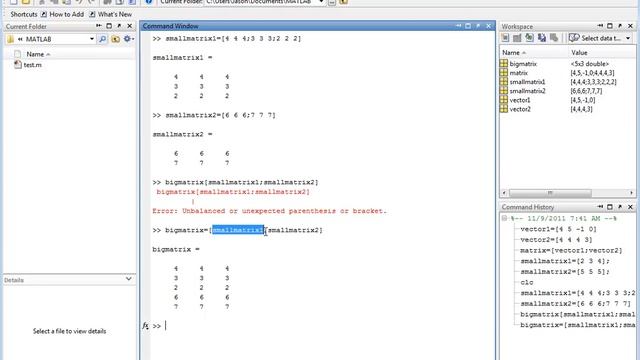The height and width of the screenshot is (360, 640).
Task: Open the search tool in Current Folder
Action: pos(102,39)
